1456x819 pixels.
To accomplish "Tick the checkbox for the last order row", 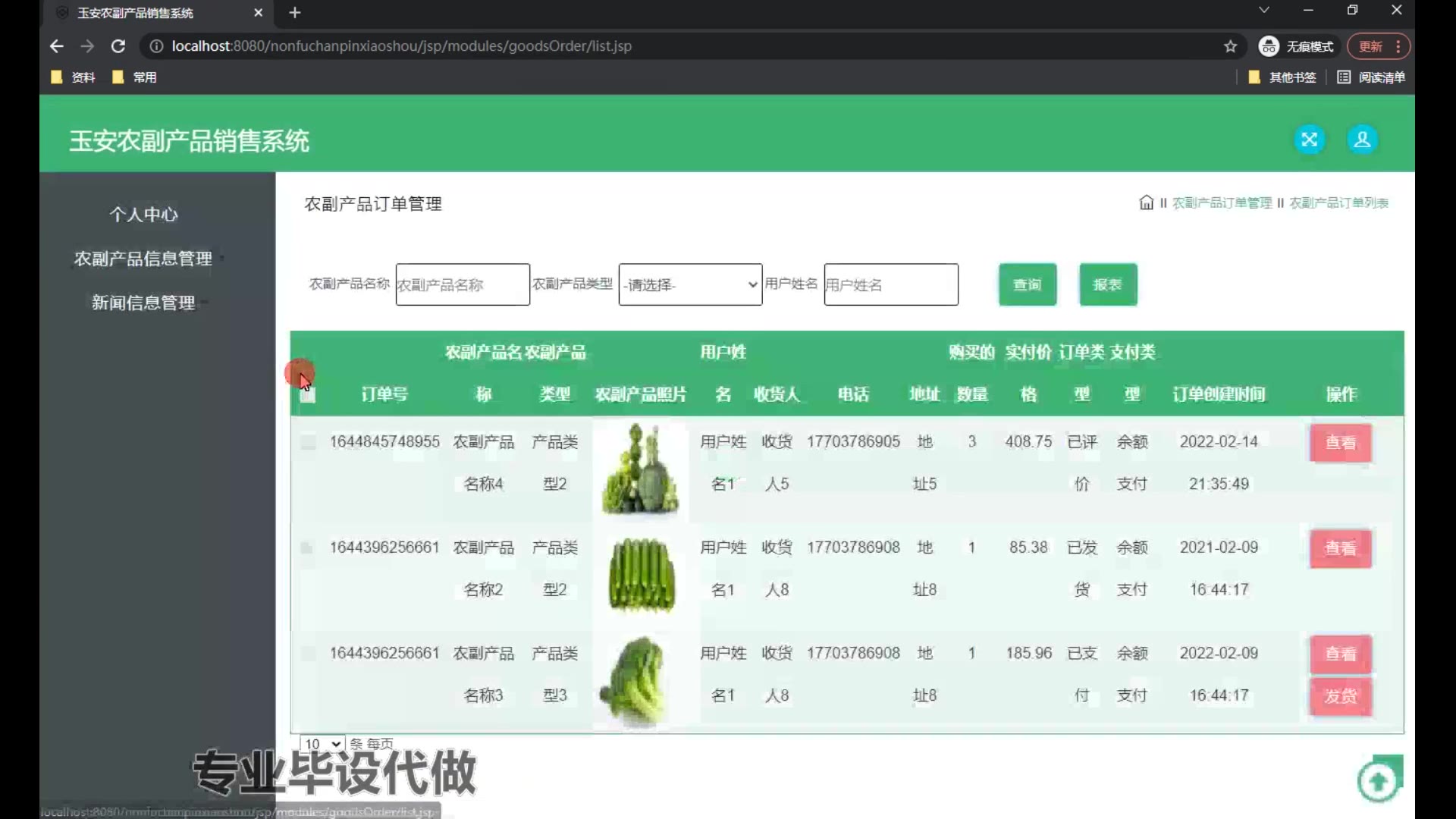I will [307, 654].
